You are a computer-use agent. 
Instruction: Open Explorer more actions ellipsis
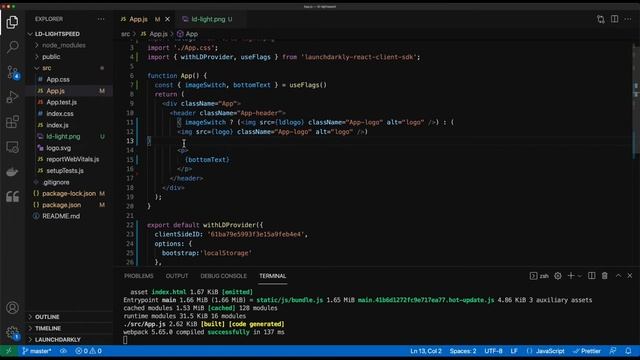pyautogui.click(x=101, y=19)
